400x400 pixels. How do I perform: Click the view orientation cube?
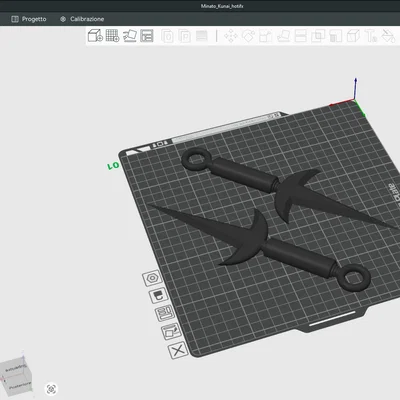[16, 376]
